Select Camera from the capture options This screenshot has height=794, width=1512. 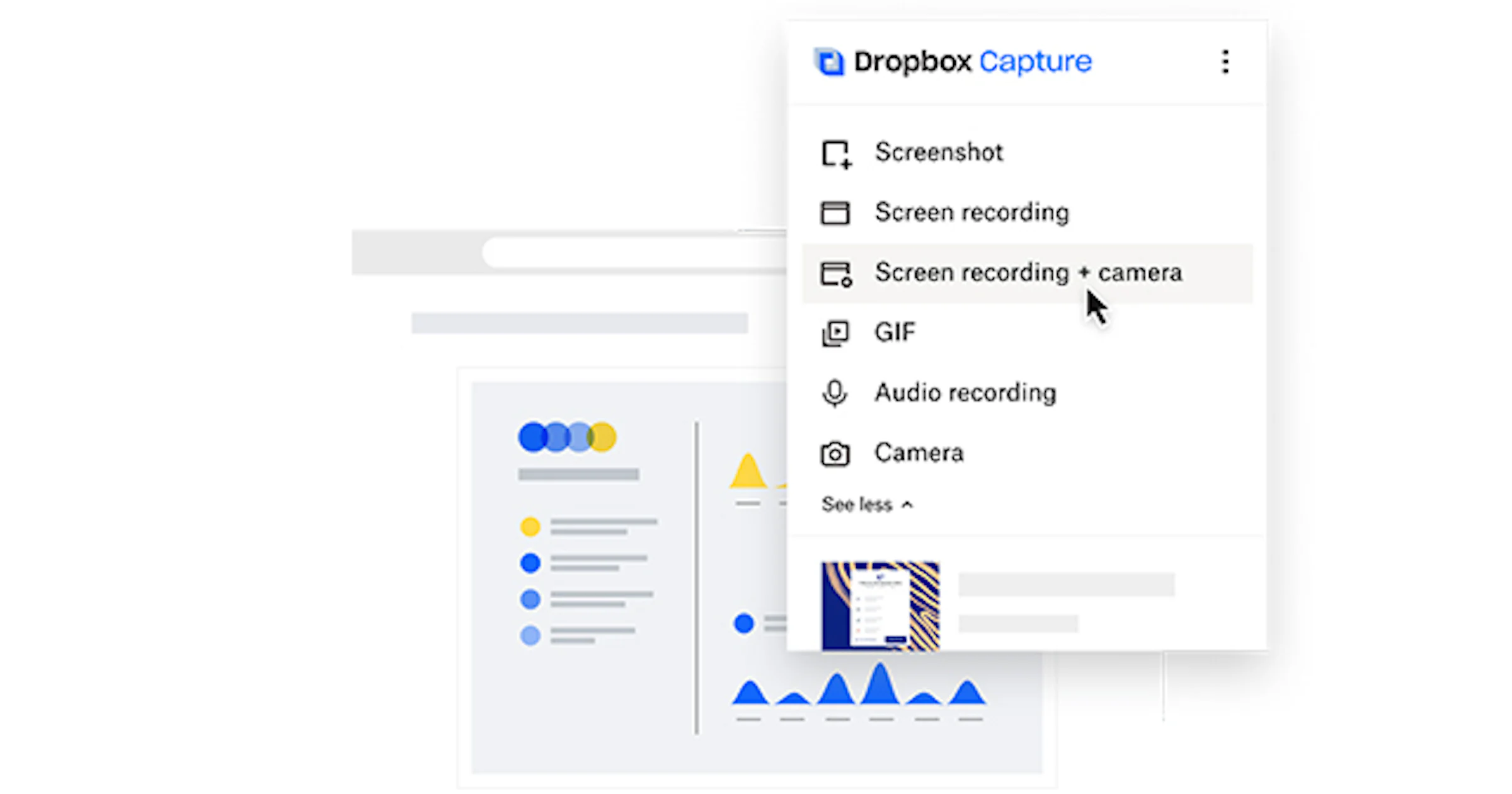[919, 452]
